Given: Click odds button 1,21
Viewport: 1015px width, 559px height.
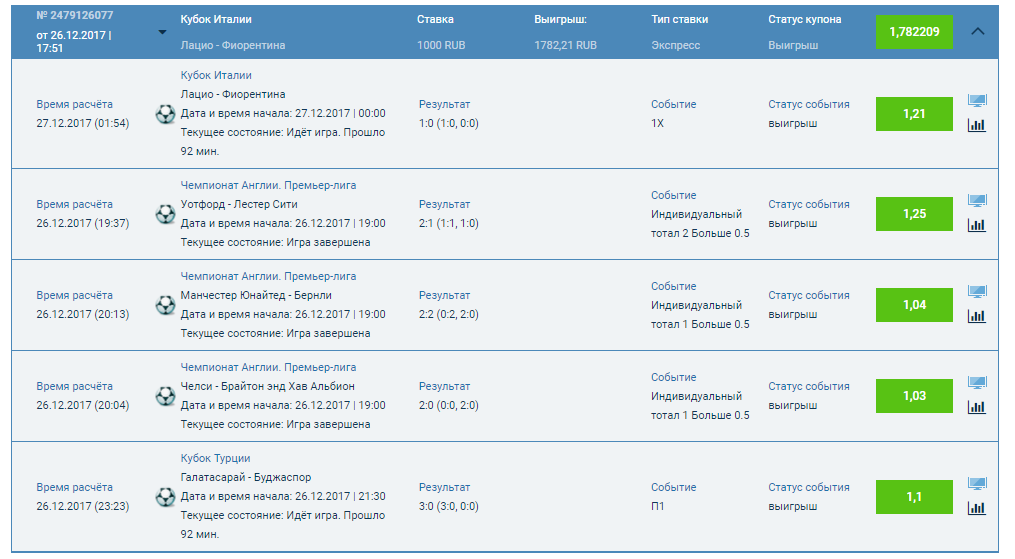Looking at the screenshot, I should [x=914, y=114].
